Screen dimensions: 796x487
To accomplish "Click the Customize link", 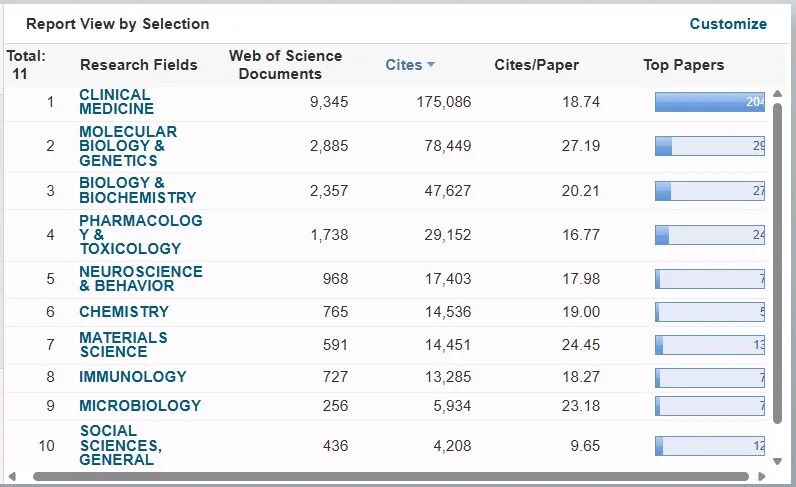I will [728, 24].
